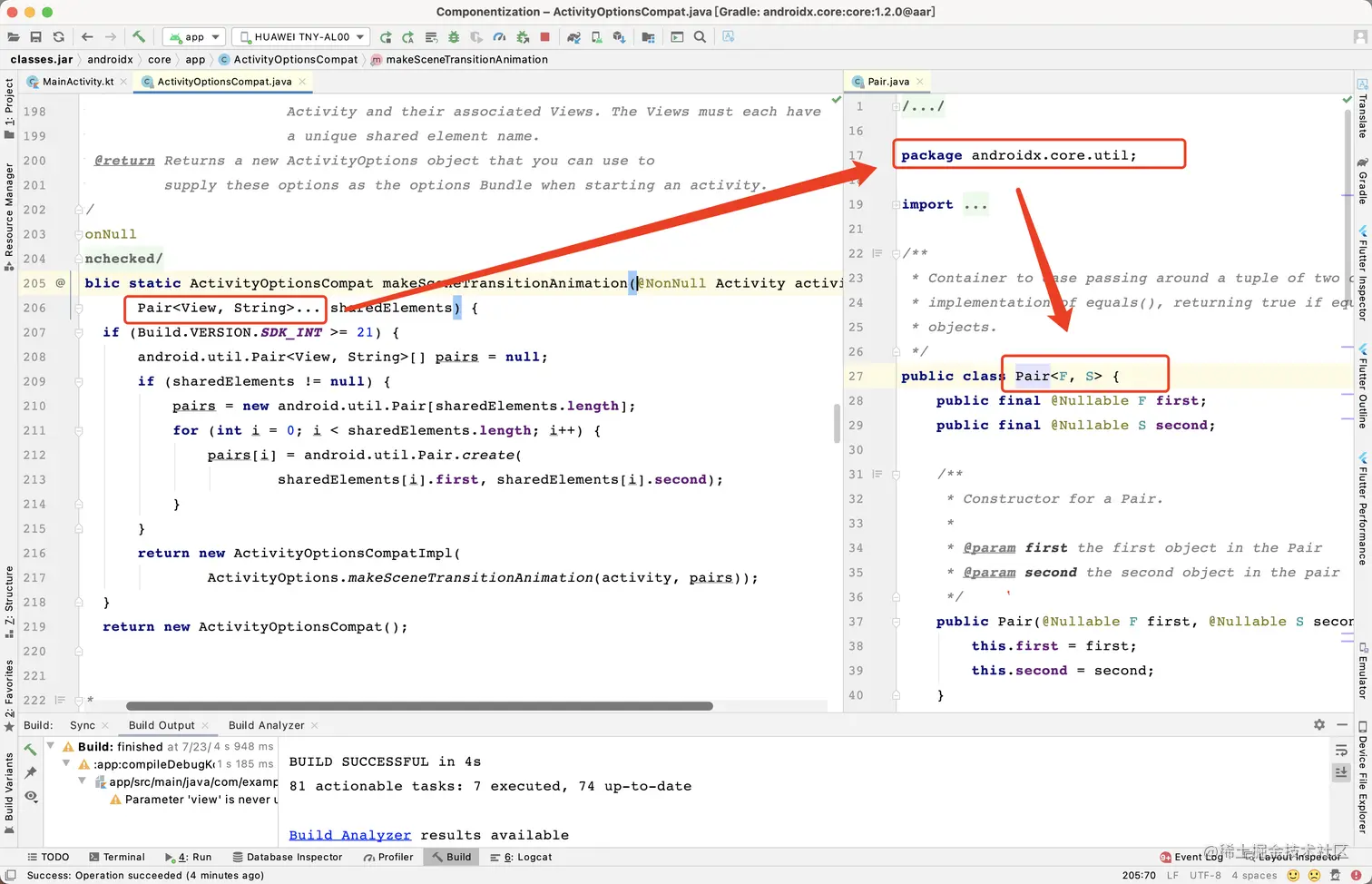The width and height of the screenshot is (1372, 884).
Task: Open the app run configuration dropdown
Action: 193,37
